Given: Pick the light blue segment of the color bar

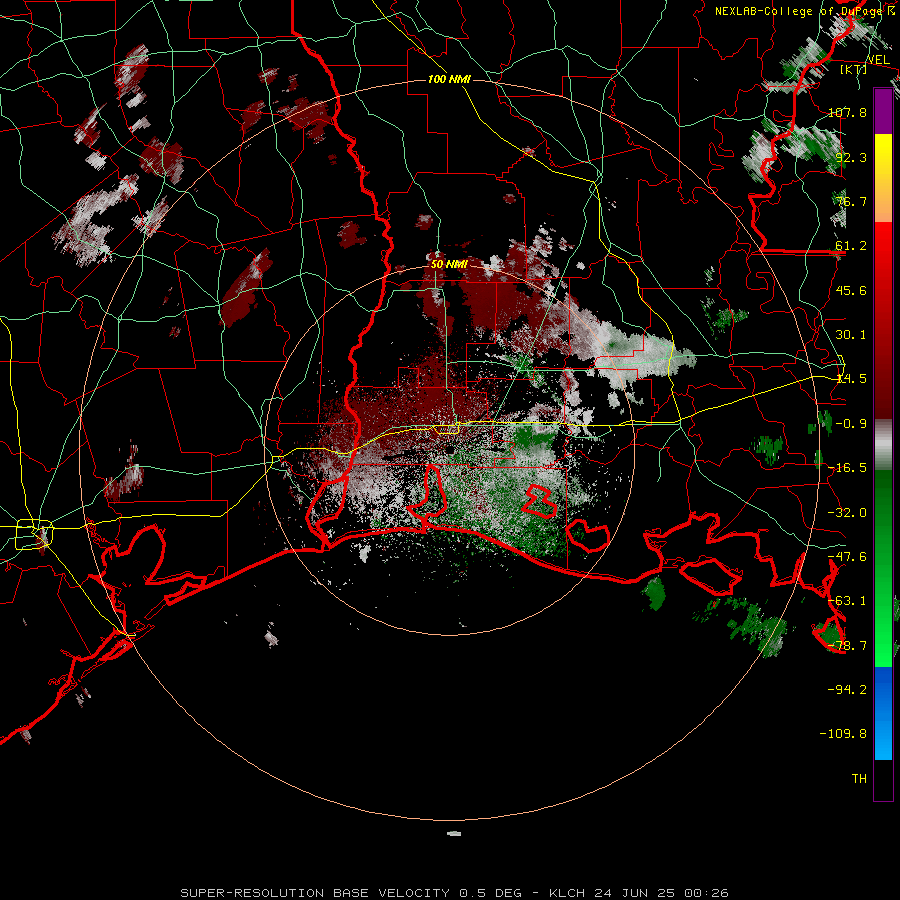Looking at the screenshot, I should pos(883,736).
